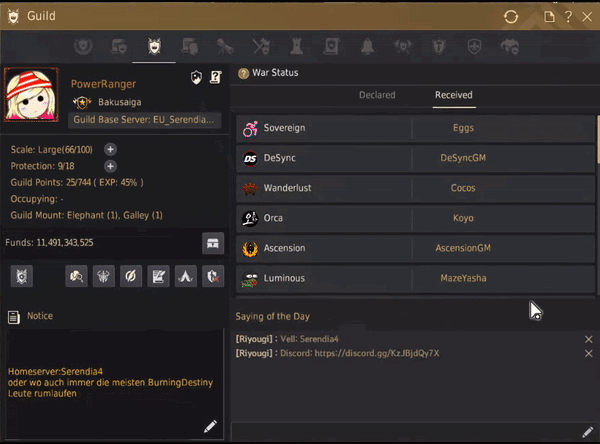The image size is (600, 444).
Task: Click guild master name DeSyncGM
Action: pyautogui.click(x=465, y=158)
